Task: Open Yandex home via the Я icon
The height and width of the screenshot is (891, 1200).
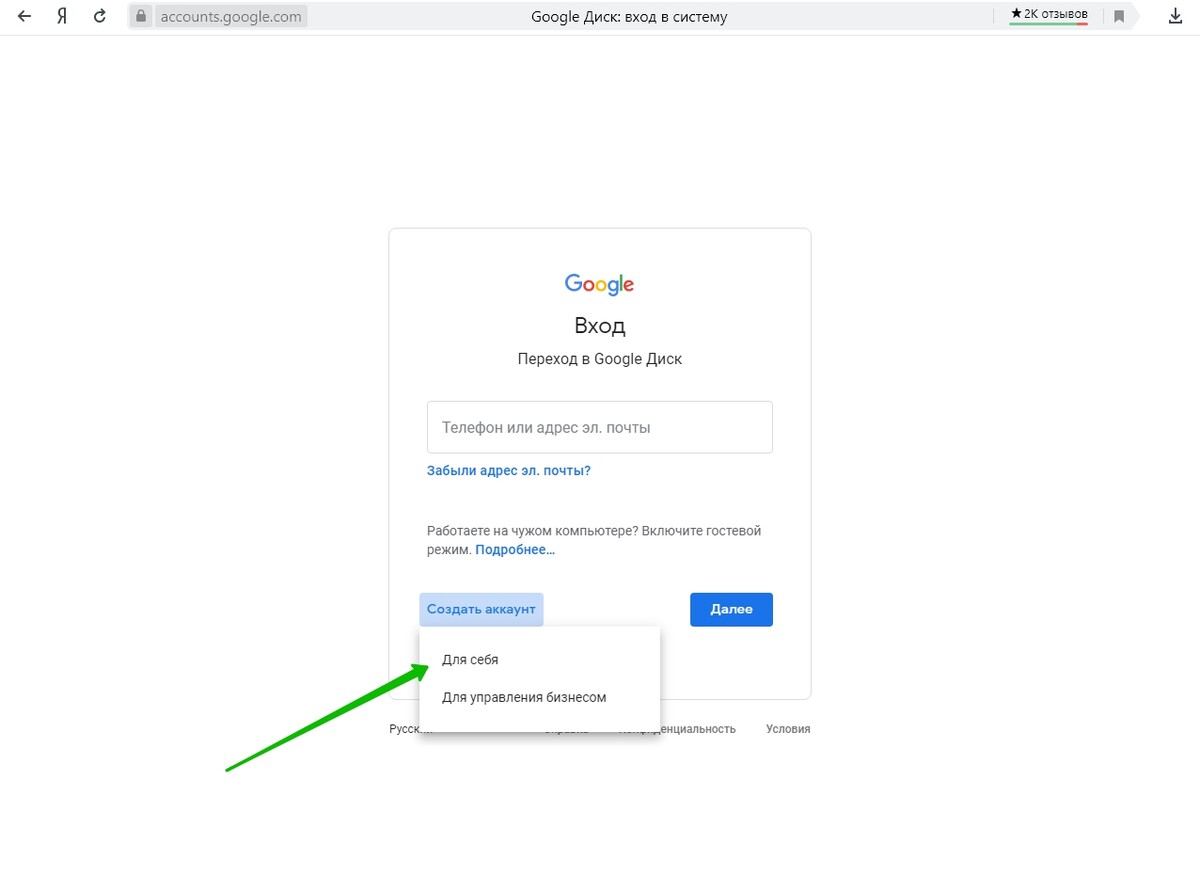Action: point(61,17)
